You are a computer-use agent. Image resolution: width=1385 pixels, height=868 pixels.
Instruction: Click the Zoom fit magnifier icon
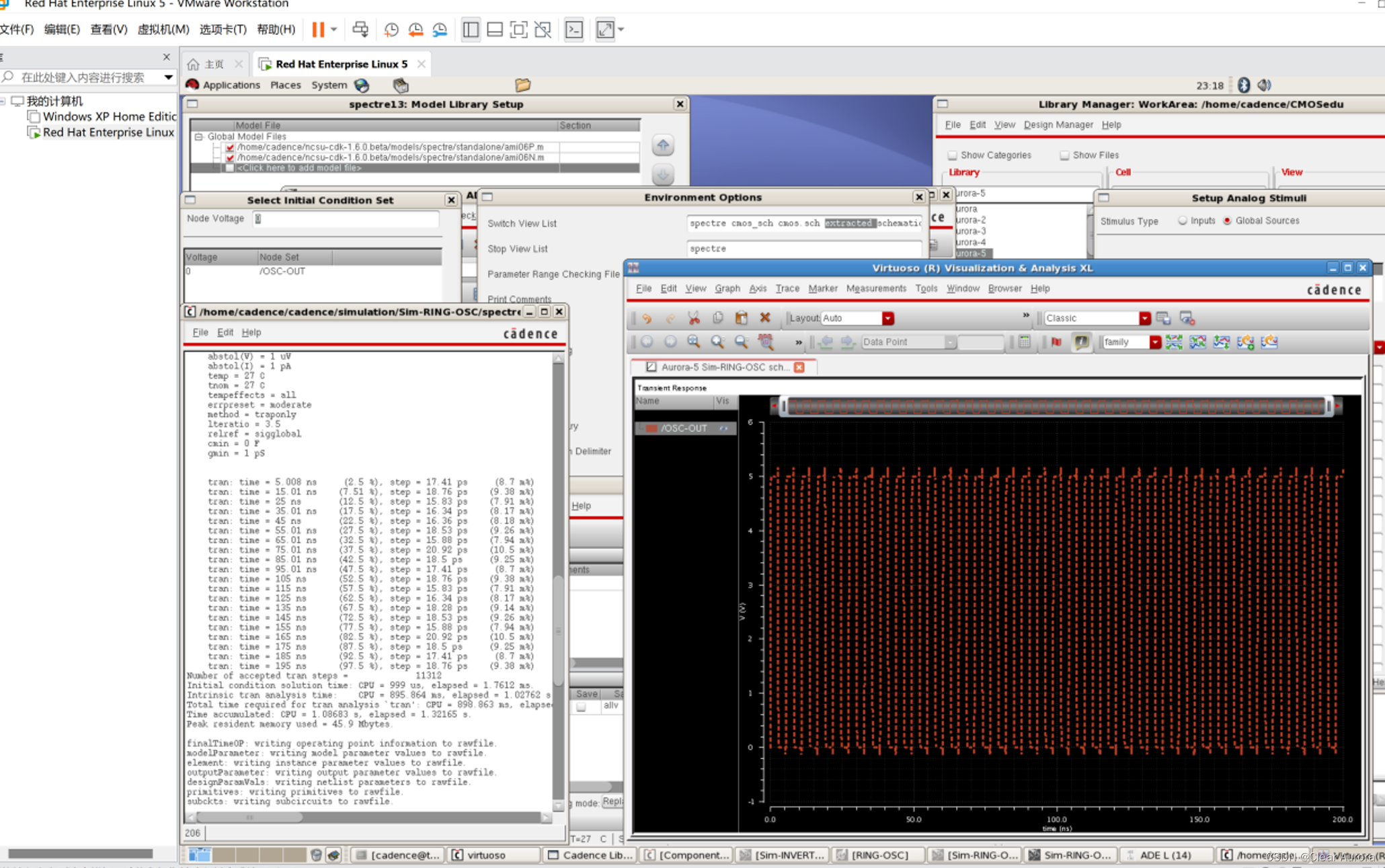click(693, 342)
